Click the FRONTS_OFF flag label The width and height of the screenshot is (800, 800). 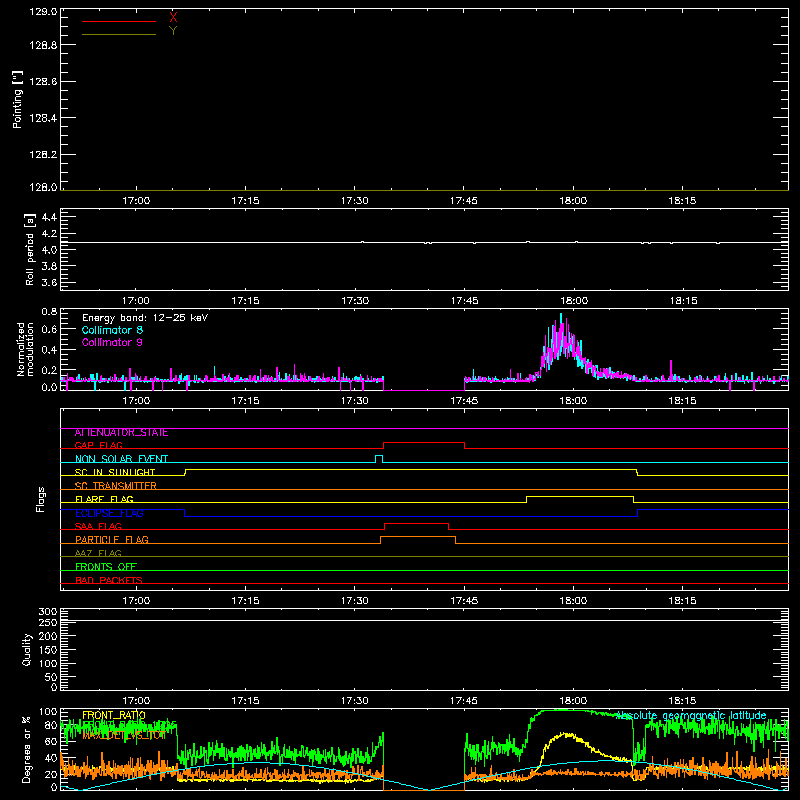[106, 567]
